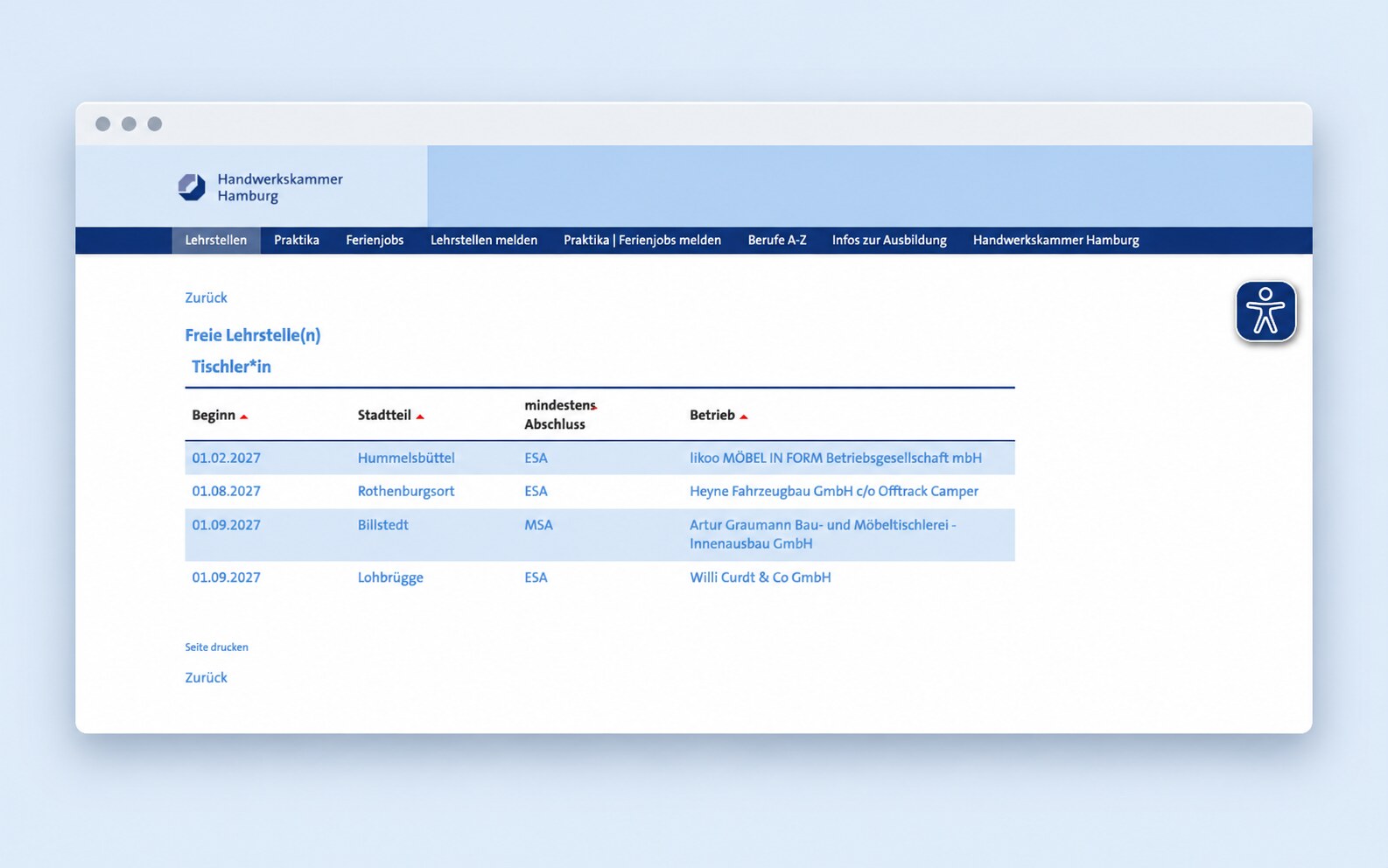
Task: Open Infos zur Ausbildung
Action: 889,240
